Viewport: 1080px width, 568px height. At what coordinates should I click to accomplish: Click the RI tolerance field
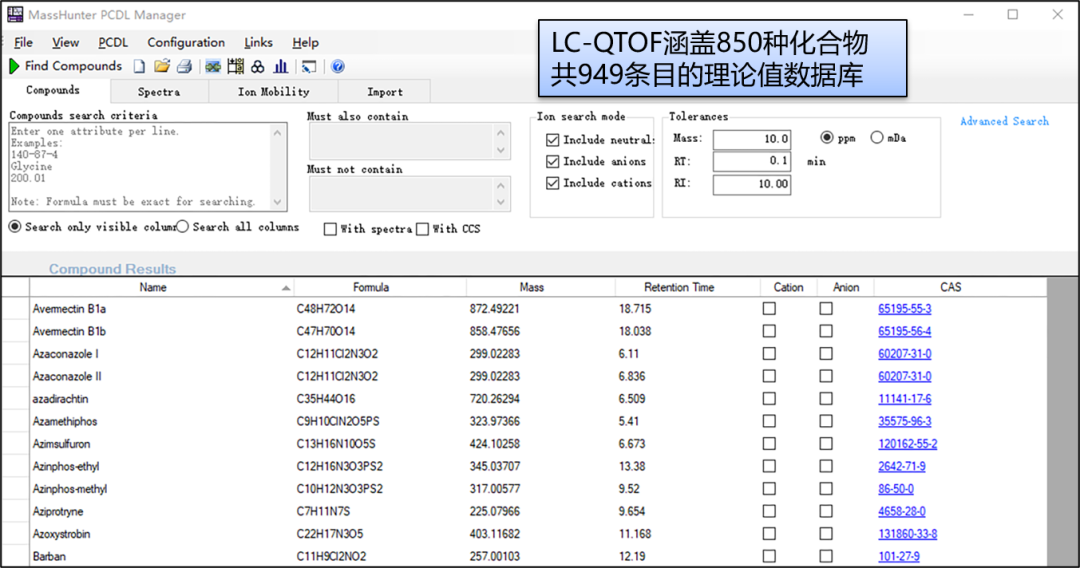pyautogui.click(x=751, y=185)
